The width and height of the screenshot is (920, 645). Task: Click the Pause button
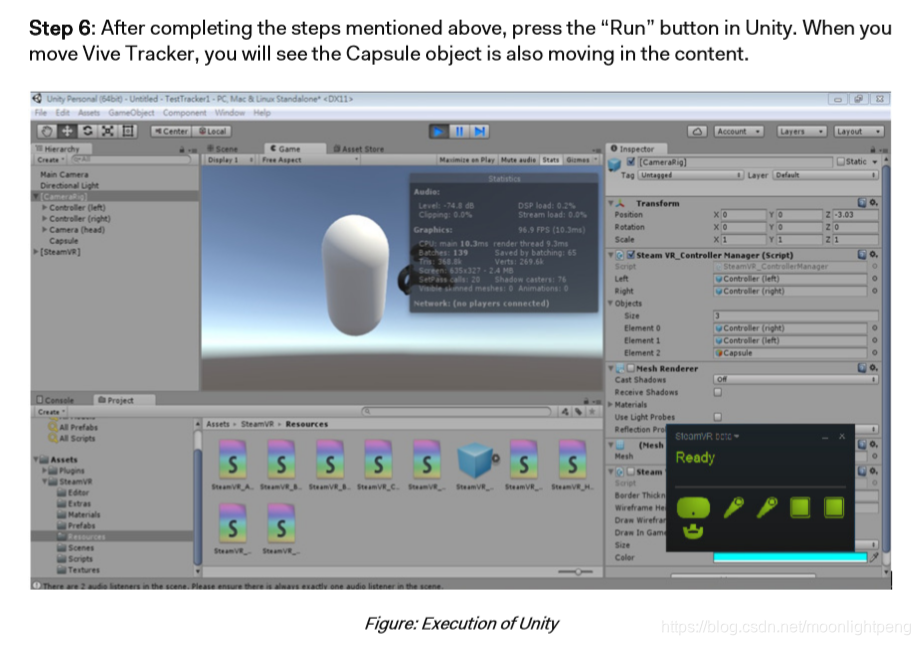pos(459,131)
